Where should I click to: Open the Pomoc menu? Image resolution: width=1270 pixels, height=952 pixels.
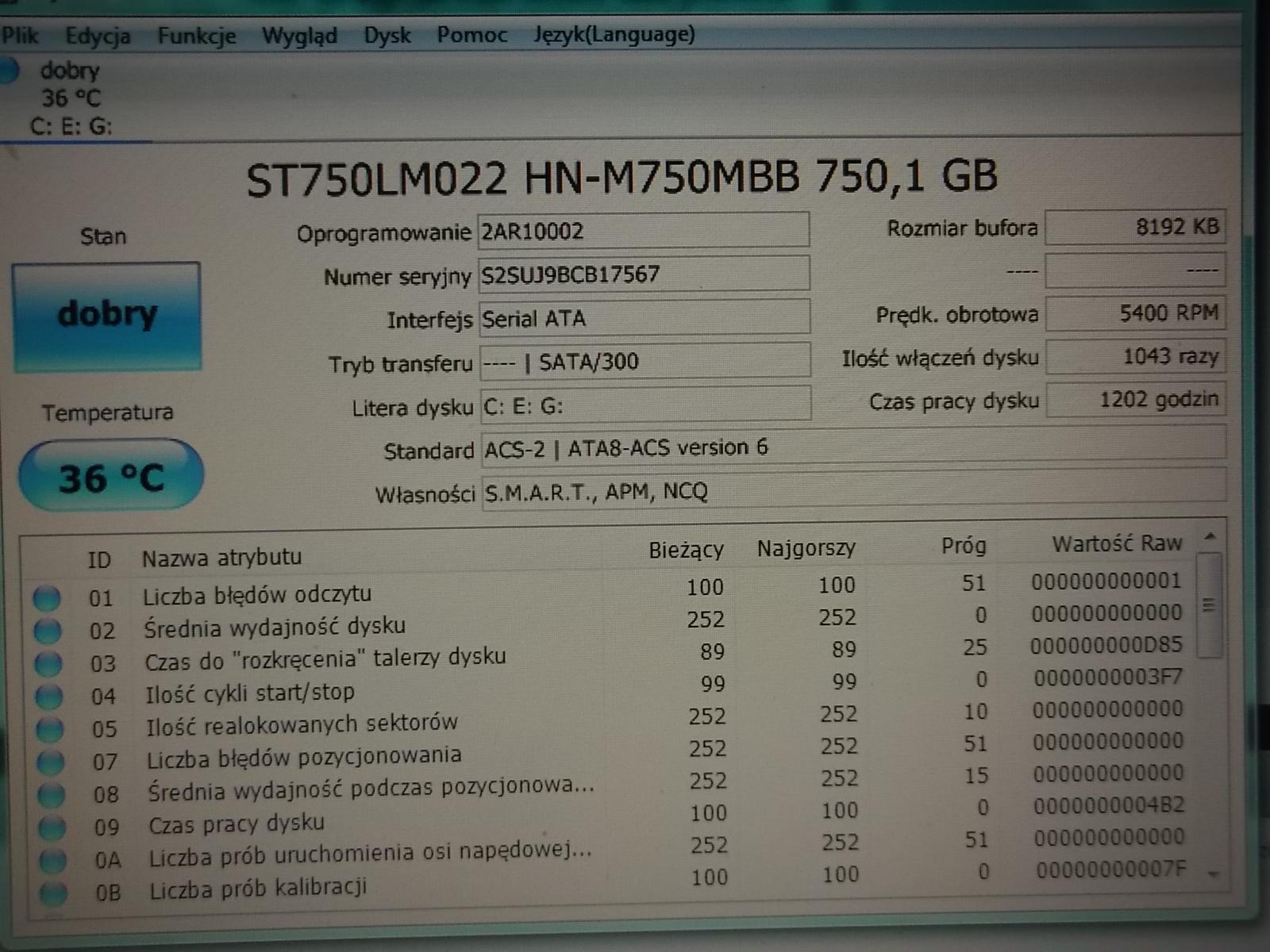[471, 35]
